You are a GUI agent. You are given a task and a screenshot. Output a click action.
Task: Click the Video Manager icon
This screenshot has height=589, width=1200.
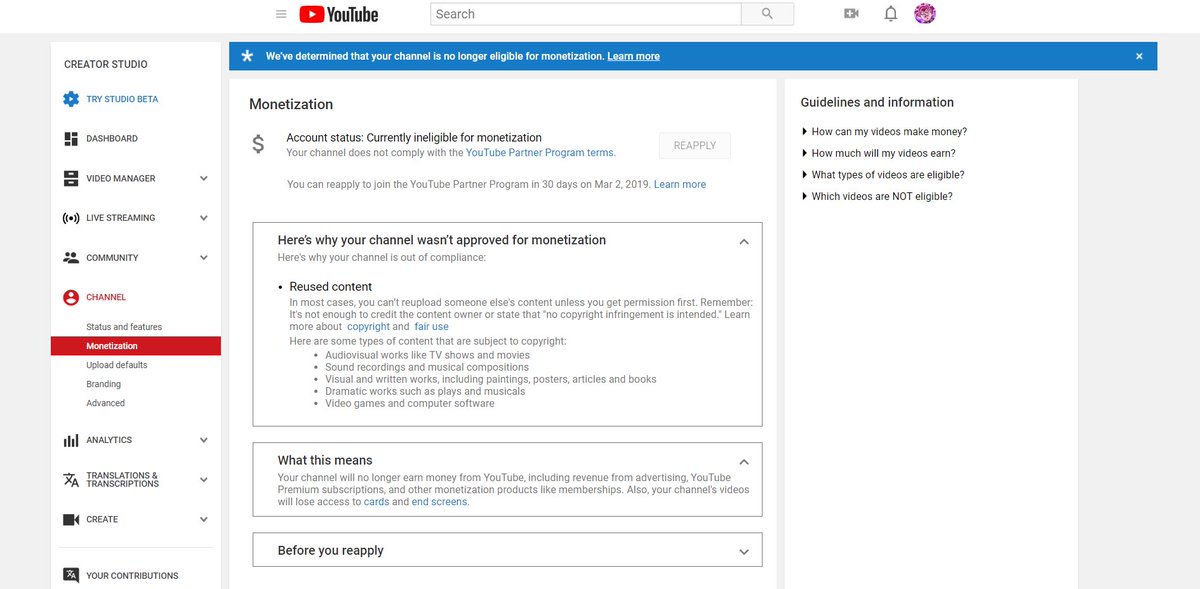[71, 178]
